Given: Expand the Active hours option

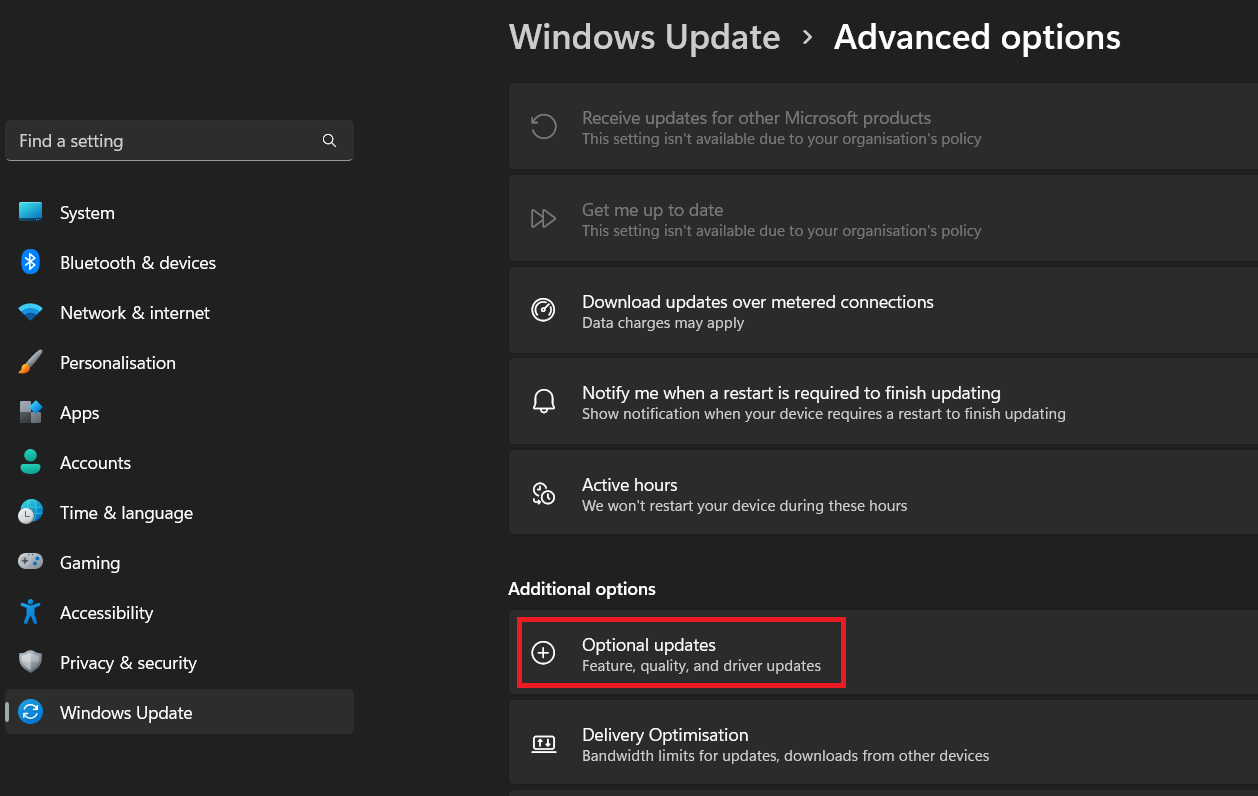Looking at the screenshot, I should (x=880, y=494).
